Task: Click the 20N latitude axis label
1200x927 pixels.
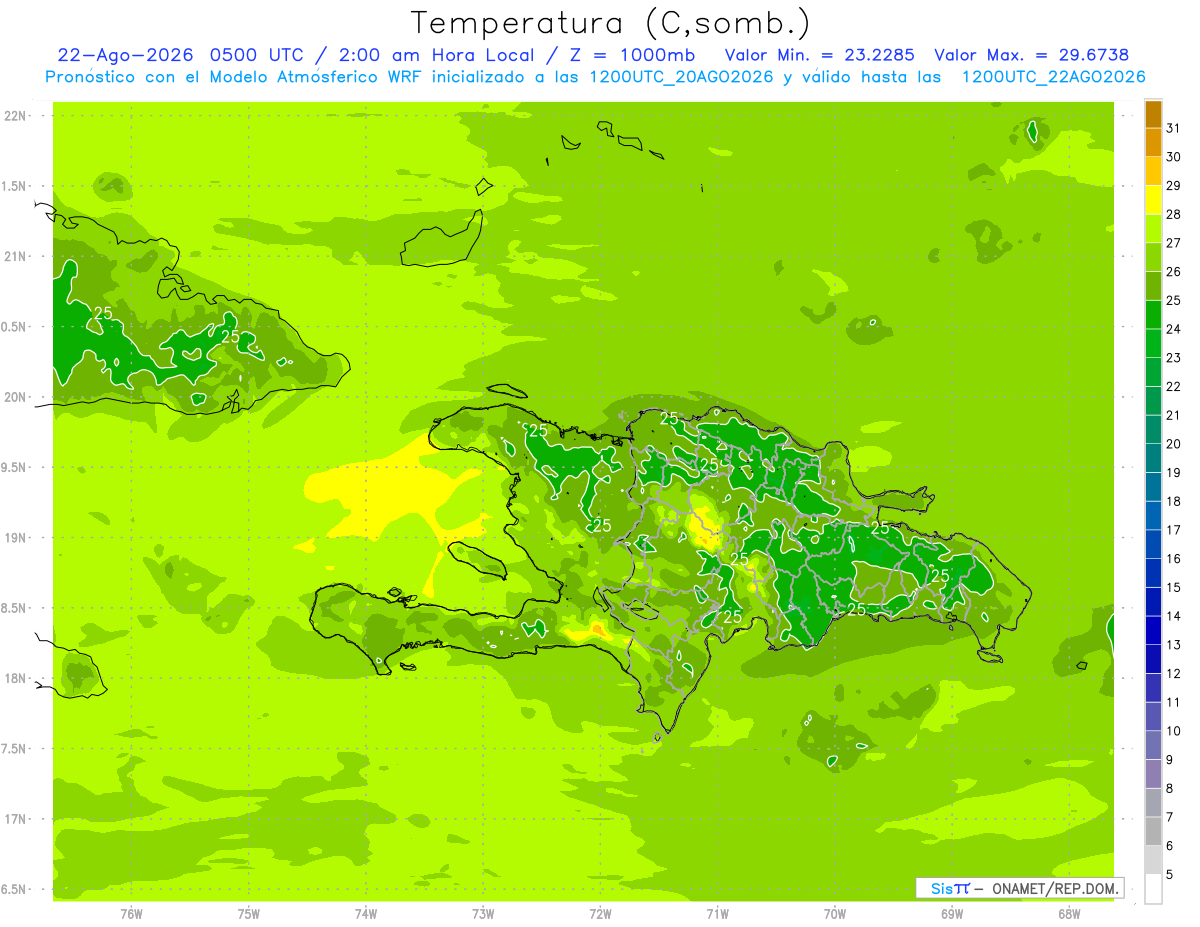Action: [x=15, y=397]
